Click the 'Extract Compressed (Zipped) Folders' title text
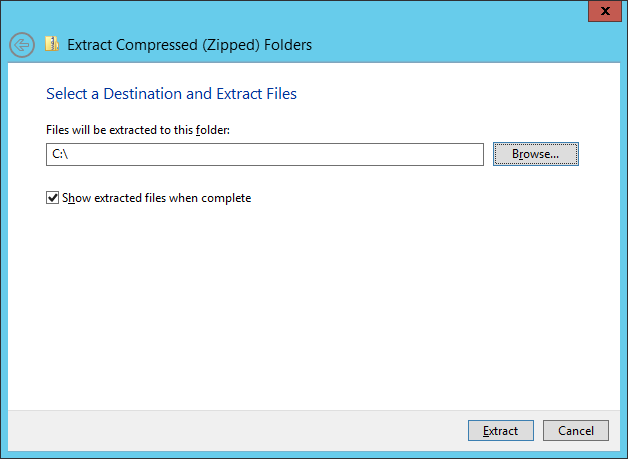 point(189,45)
